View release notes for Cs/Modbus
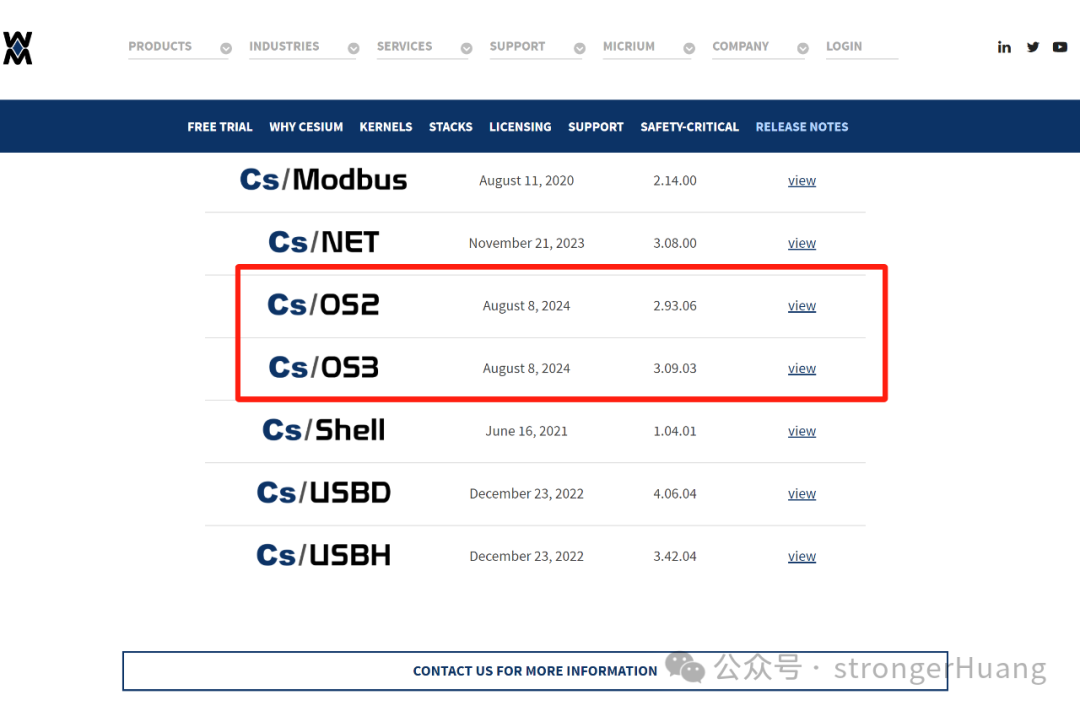Image resolution: width=1080 pixels, height=711 pixels. coord(802,181)
